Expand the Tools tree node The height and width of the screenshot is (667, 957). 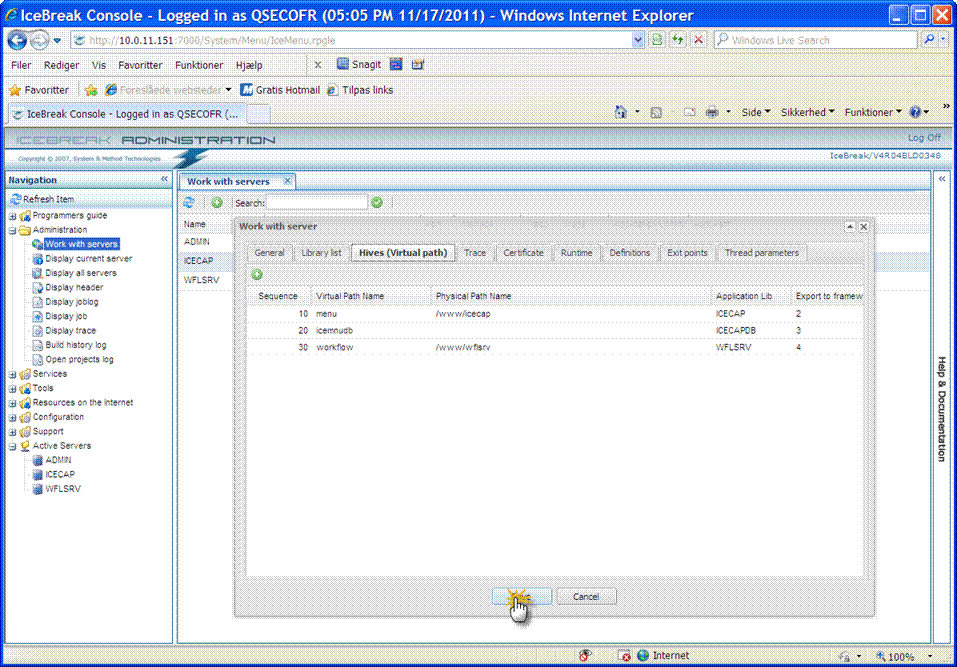[12, 389]
